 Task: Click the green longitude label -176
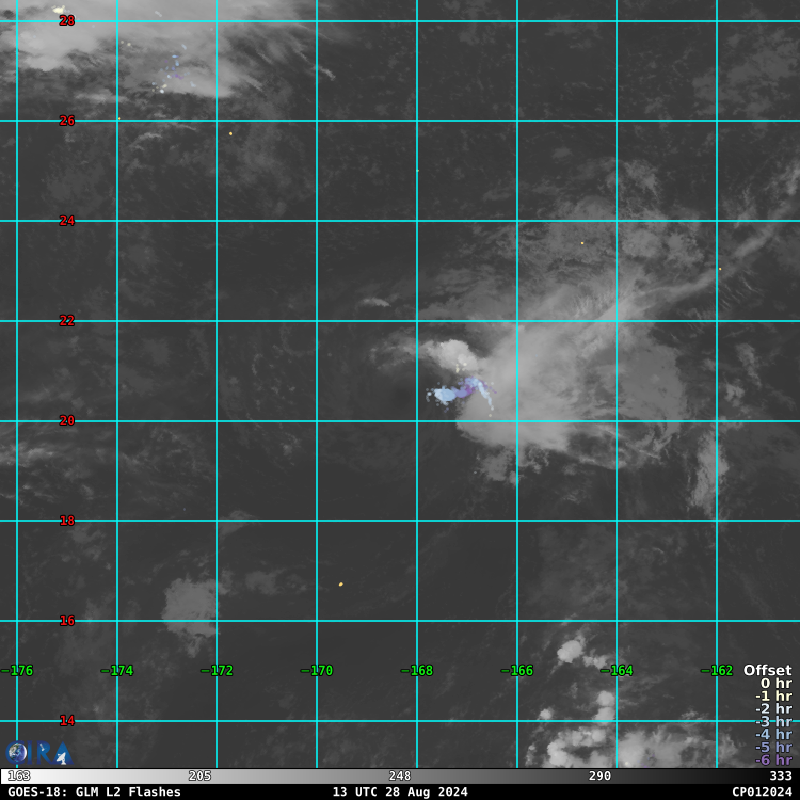(17, 670)
